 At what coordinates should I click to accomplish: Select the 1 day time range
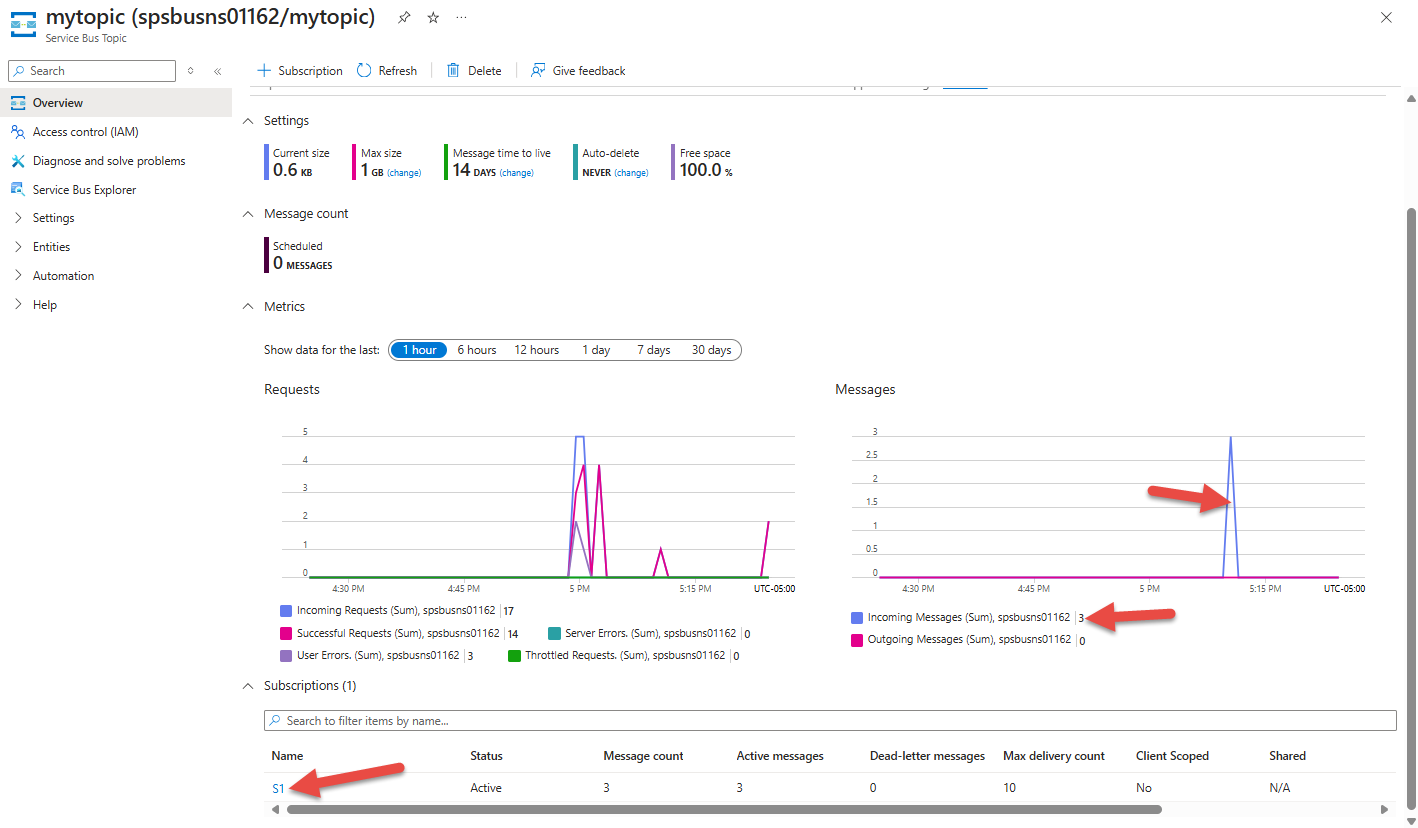coord(596,350)
